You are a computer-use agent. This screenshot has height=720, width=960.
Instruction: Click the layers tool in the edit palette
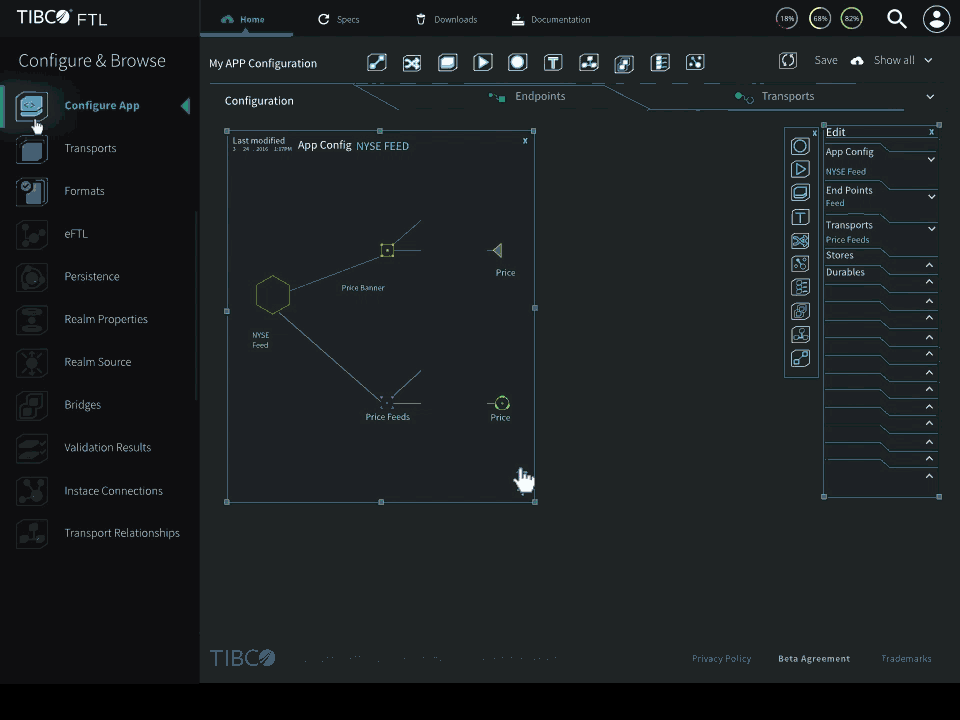[x=800, y=193]
